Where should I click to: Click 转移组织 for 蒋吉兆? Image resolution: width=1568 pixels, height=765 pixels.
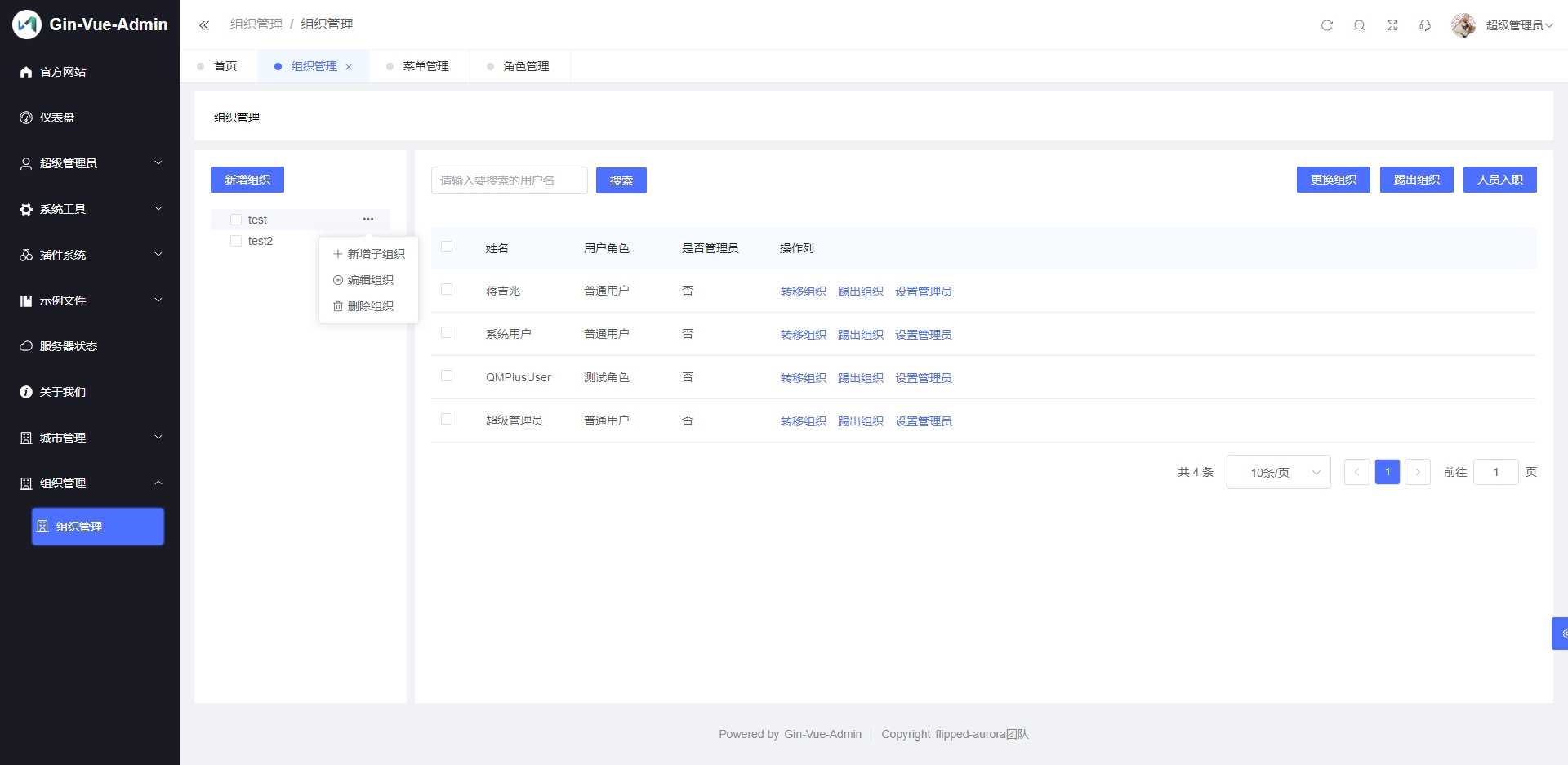point(804,291)
